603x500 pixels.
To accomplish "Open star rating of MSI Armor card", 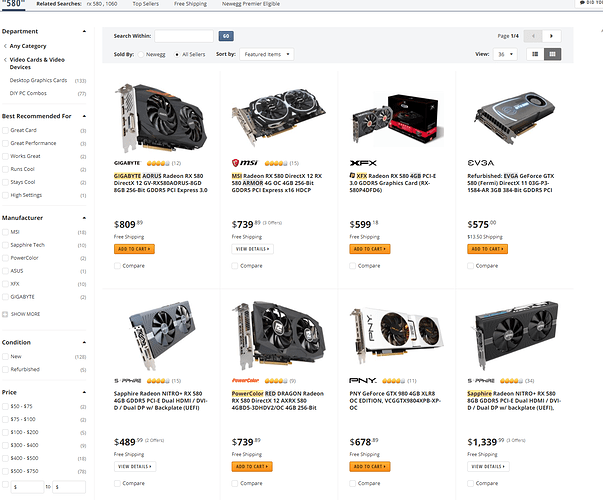I will pyautogui.click(x=276, y=163).
